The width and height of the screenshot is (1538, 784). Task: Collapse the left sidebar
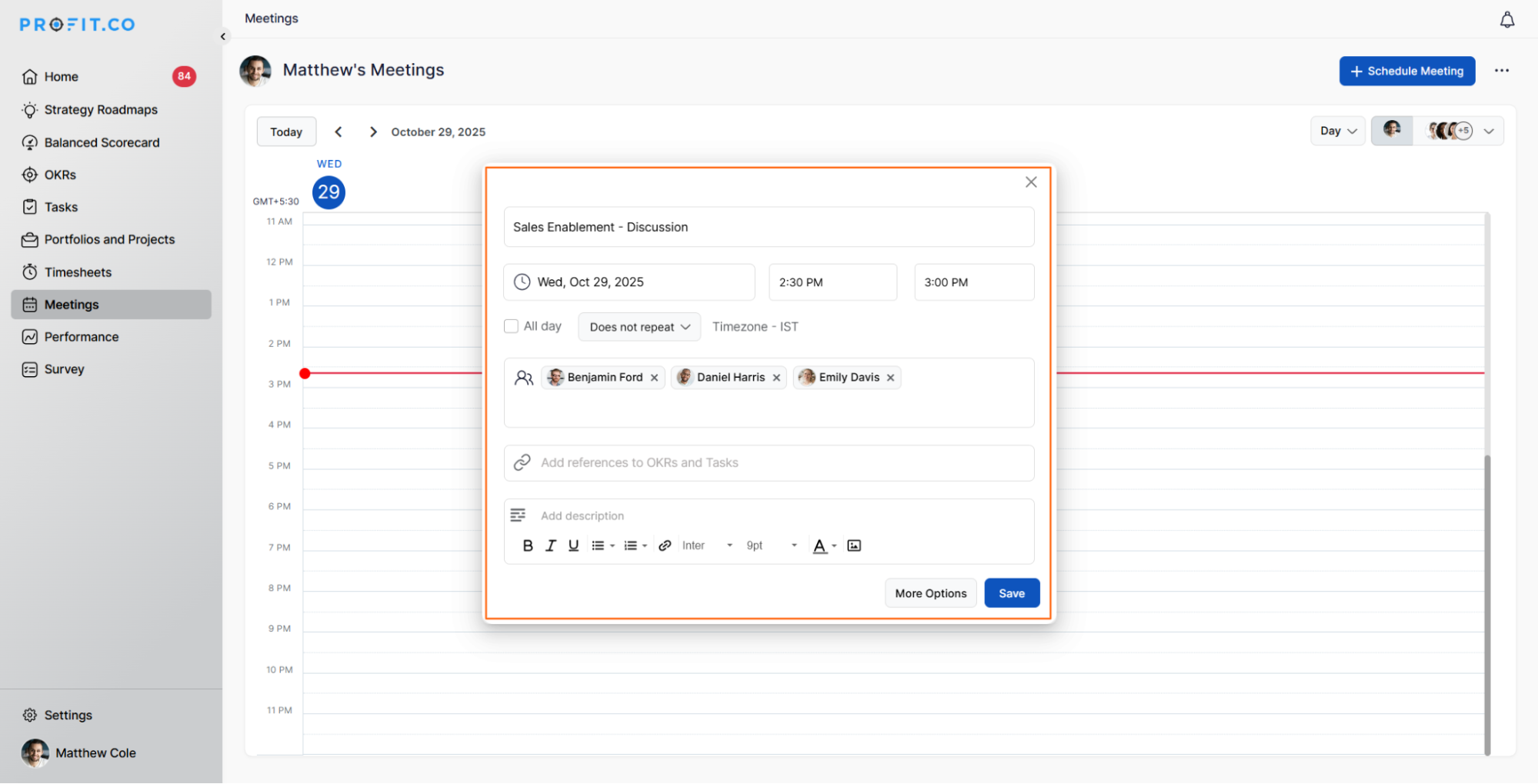point(223,36)
